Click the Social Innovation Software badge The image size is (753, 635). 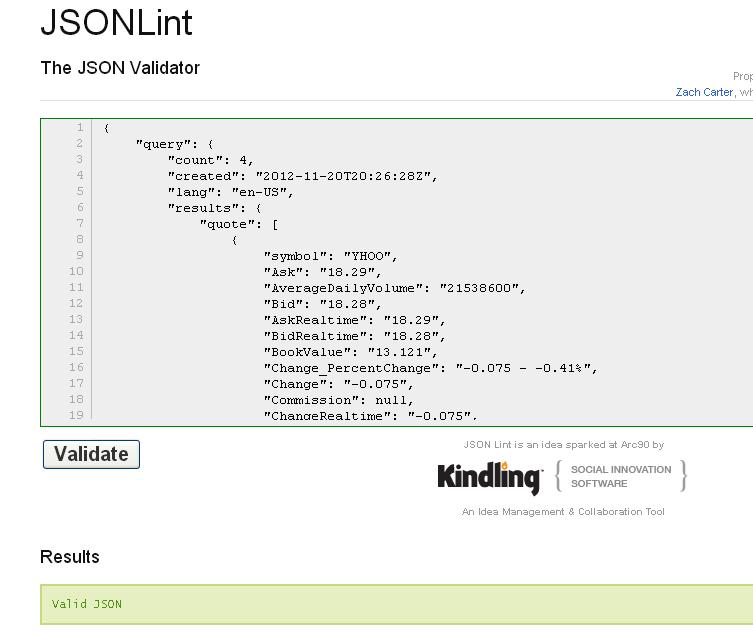click(621, 476)
